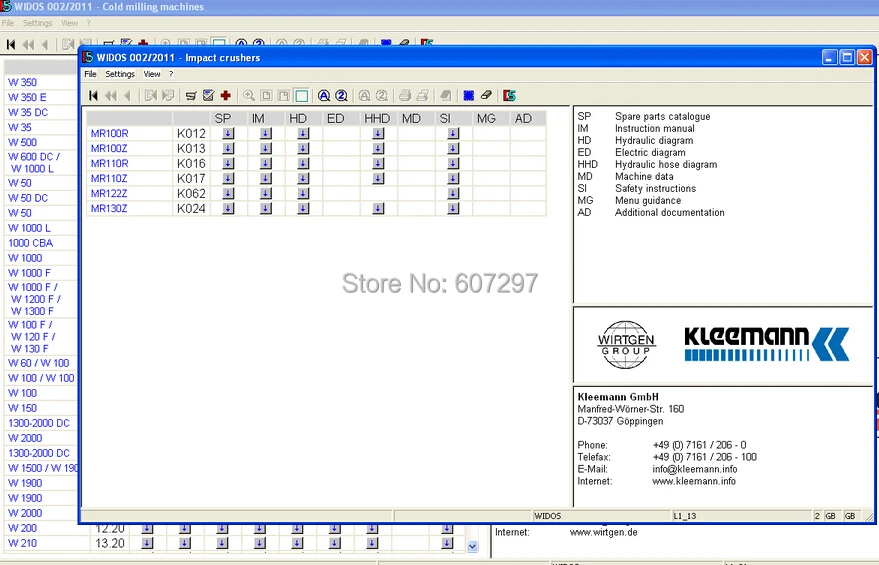The width and height of the screenshot is (879, 565).
Task: Select the MR100Z model link
Action: click(109, 149)
